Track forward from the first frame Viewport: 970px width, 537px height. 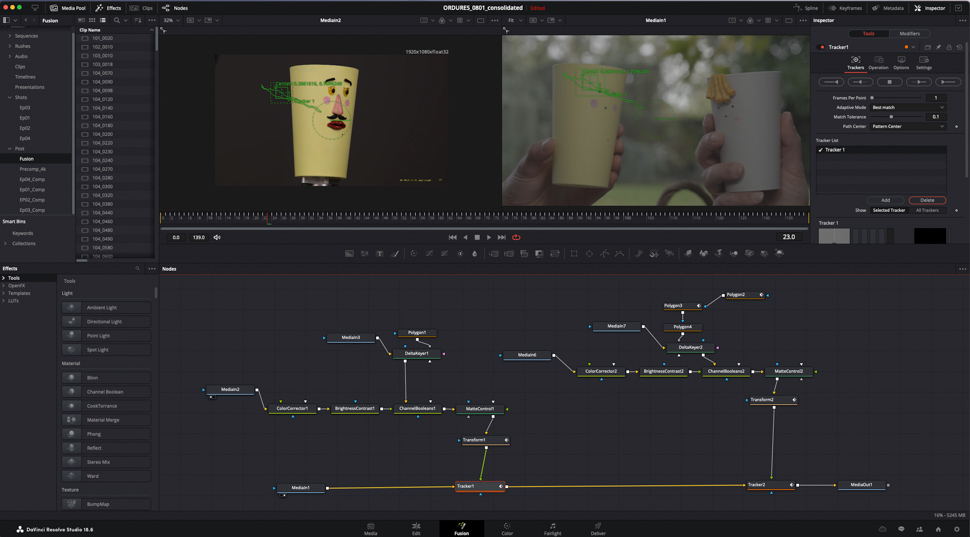[948, 82]
